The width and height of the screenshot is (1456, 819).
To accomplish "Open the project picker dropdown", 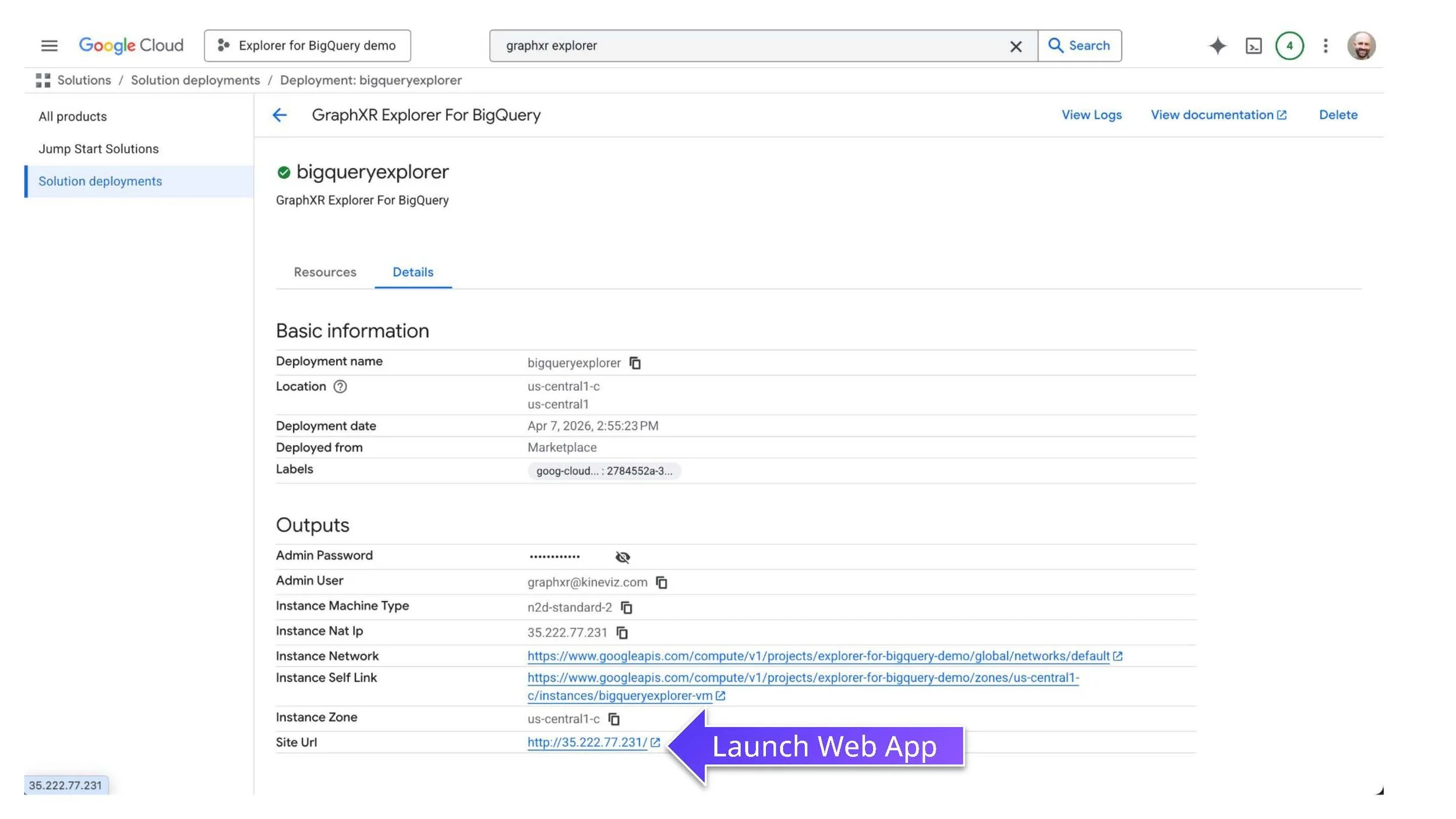I will pyautogui.click(x=307, y=45).
